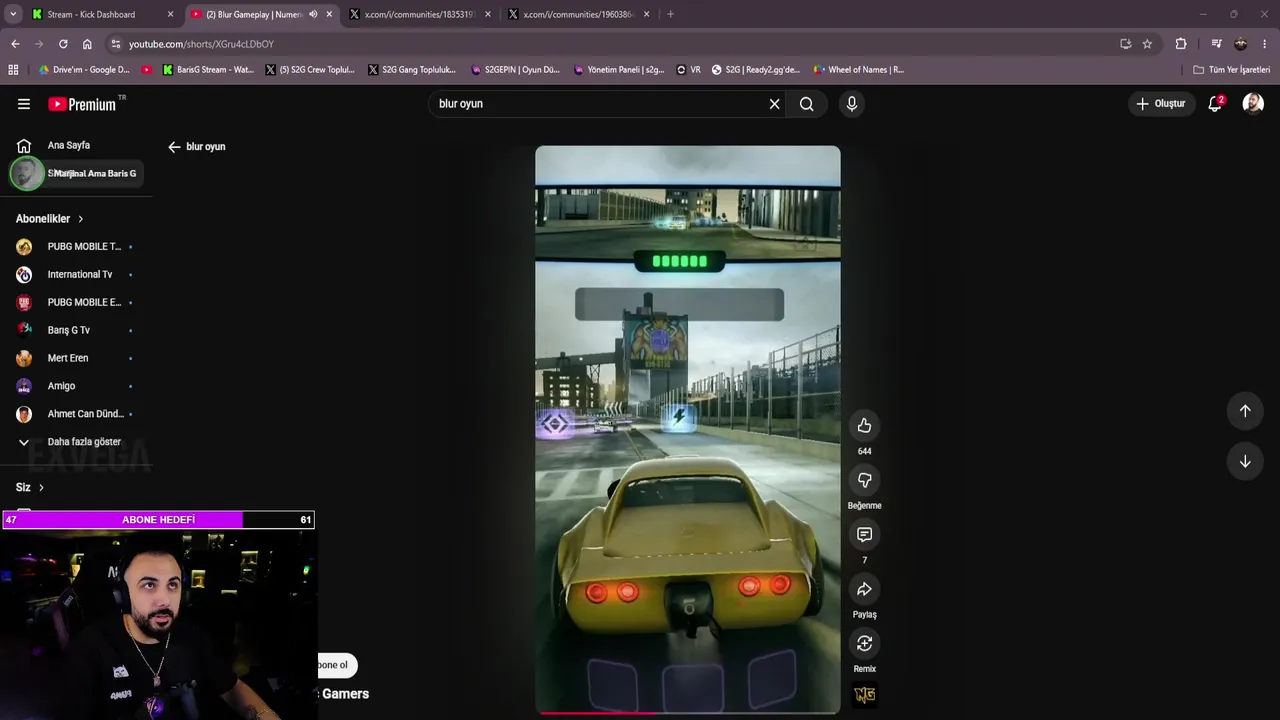This screenshot has width=1280, height=720.
Task: Dislike the Short with thumbs-down icon
Action: [864, 480]
